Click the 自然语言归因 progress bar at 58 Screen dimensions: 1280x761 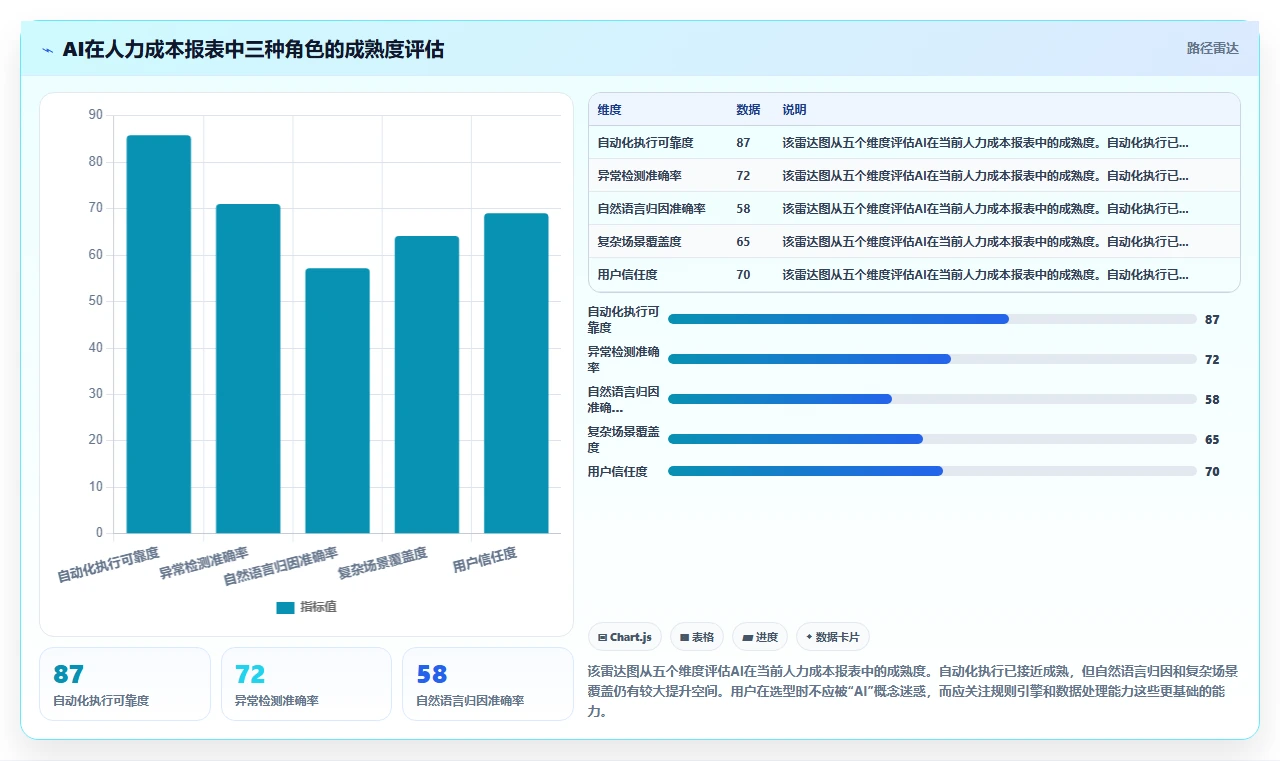[932, 399]
